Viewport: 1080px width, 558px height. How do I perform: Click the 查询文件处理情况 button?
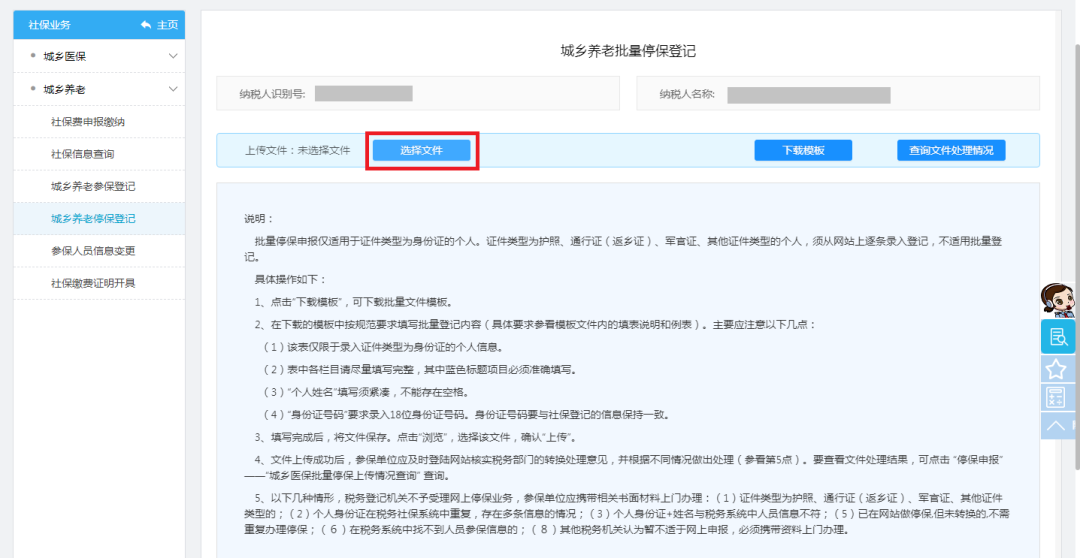950,150
